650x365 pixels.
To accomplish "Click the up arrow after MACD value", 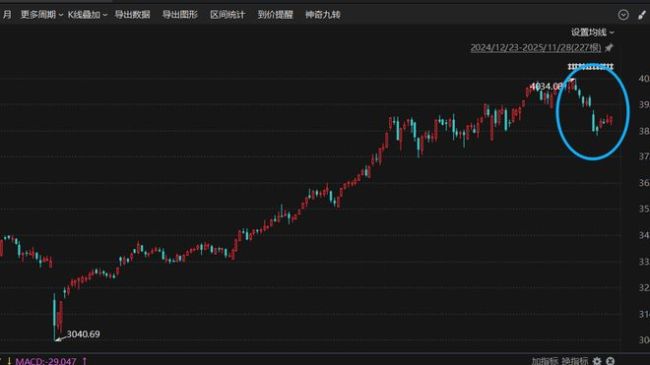I will (85, 361).
